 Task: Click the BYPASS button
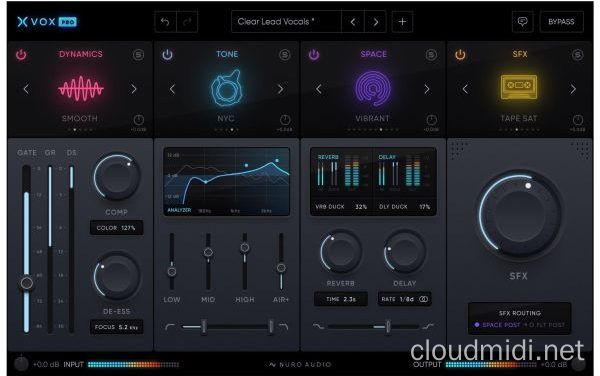(561, 22)
